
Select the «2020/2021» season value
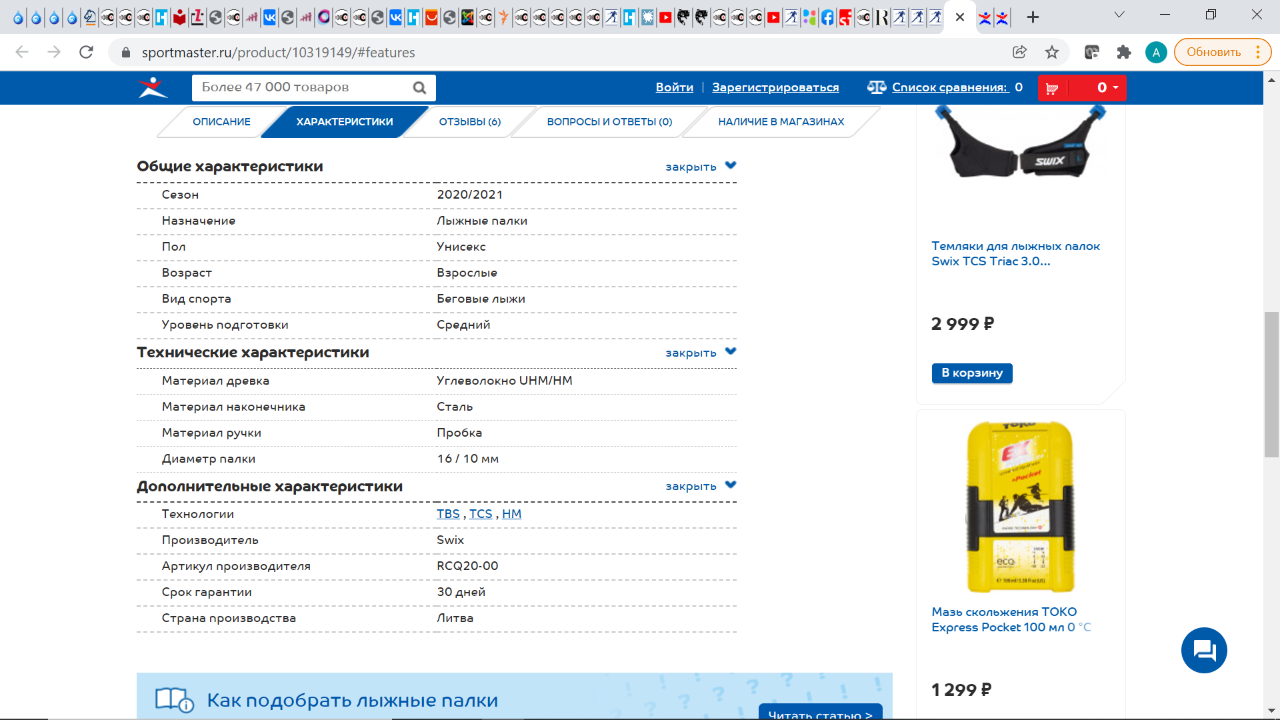(470, 195)
